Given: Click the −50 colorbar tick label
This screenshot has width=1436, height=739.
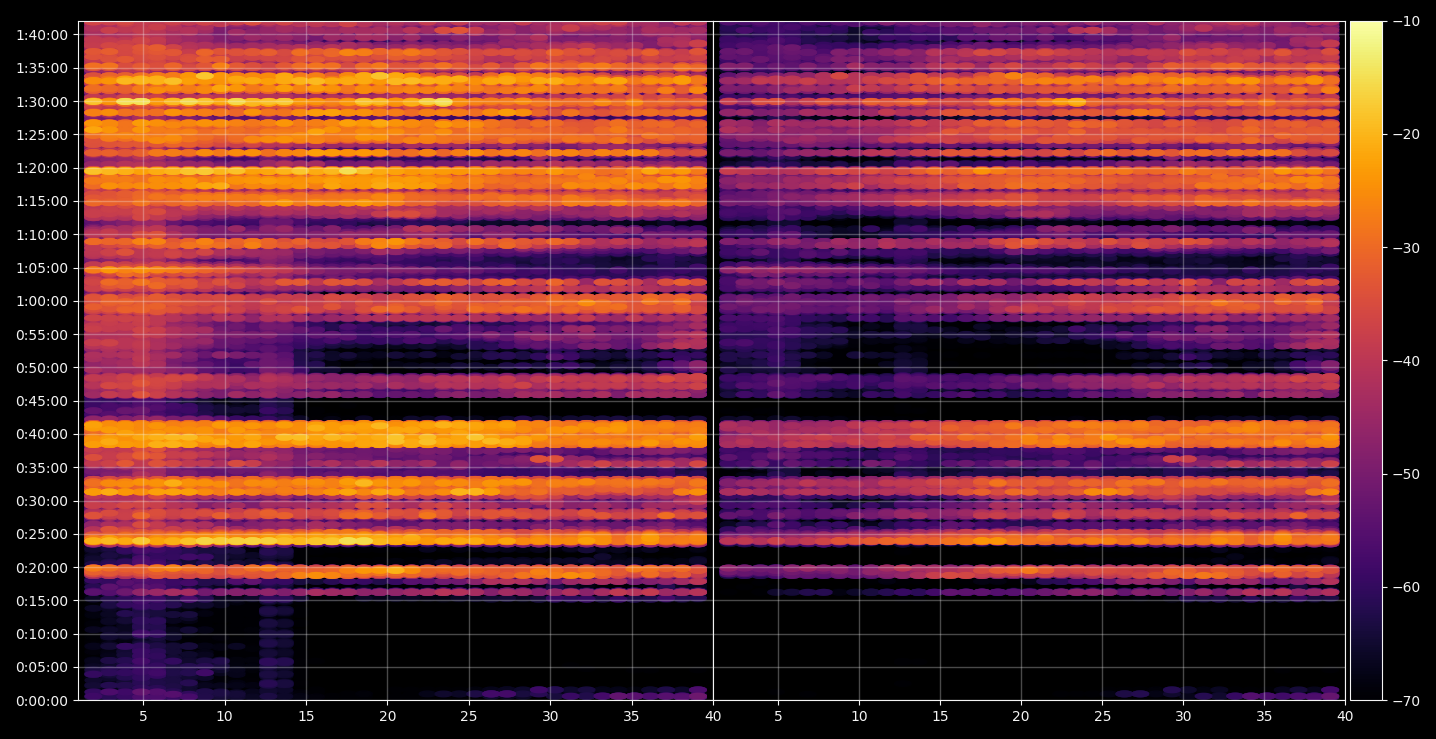Looking at the screenshot, I should 1406,474.
